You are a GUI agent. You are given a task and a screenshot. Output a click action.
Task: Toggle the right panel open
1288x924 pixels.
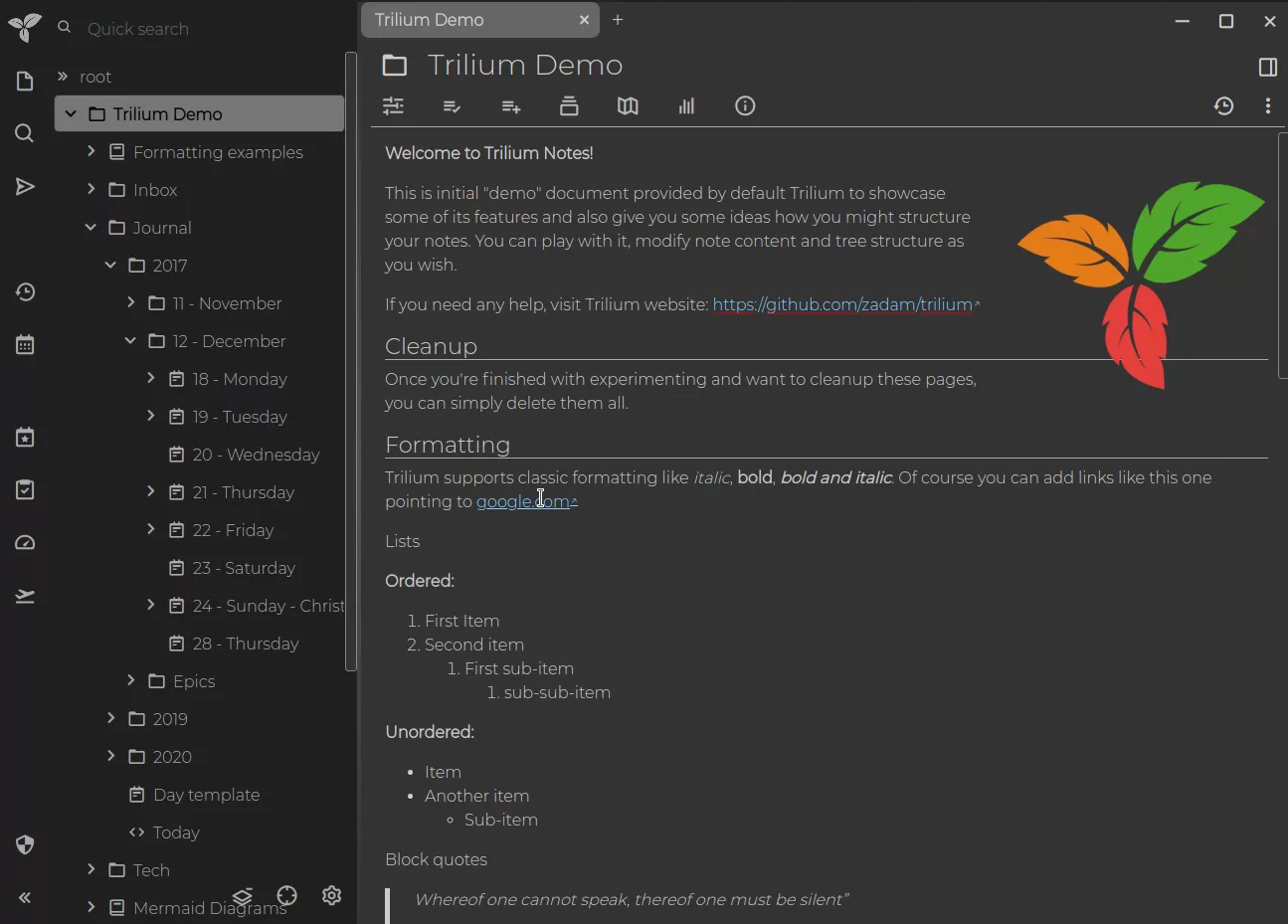click(1267, 68)
